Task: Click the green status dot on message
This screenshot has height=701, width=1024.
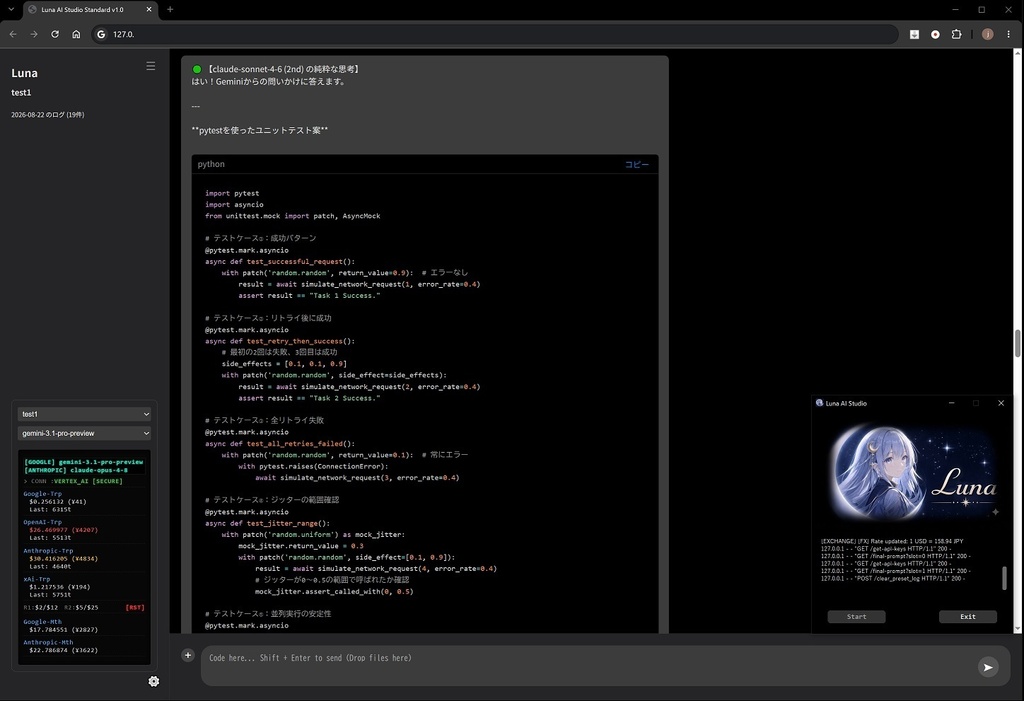Action: coord(197,69)
